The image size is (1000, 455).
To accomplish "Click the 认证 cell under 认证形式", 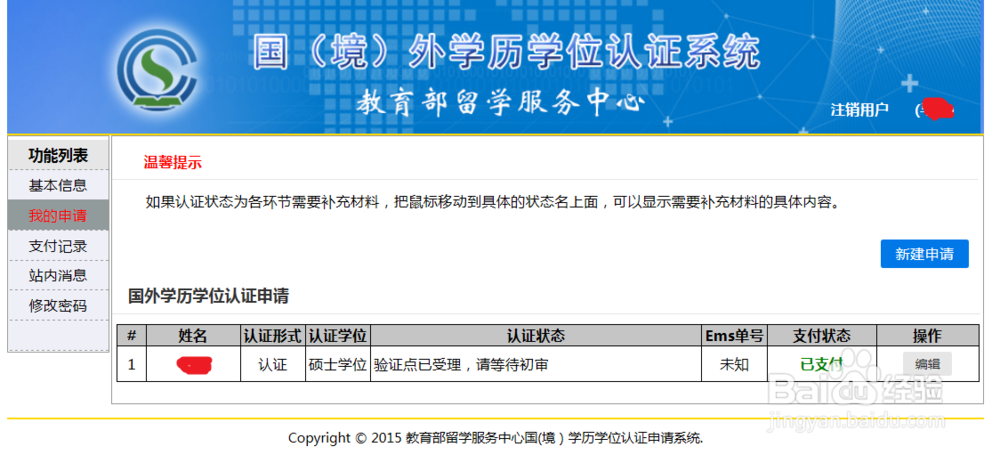I will (273, 365).
